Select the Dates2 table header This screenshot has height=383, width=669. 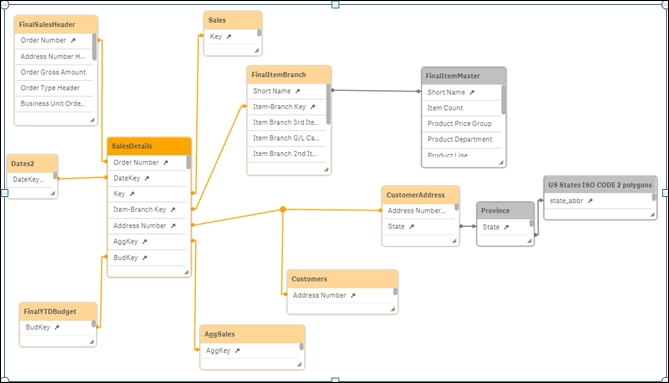[32, 164]
